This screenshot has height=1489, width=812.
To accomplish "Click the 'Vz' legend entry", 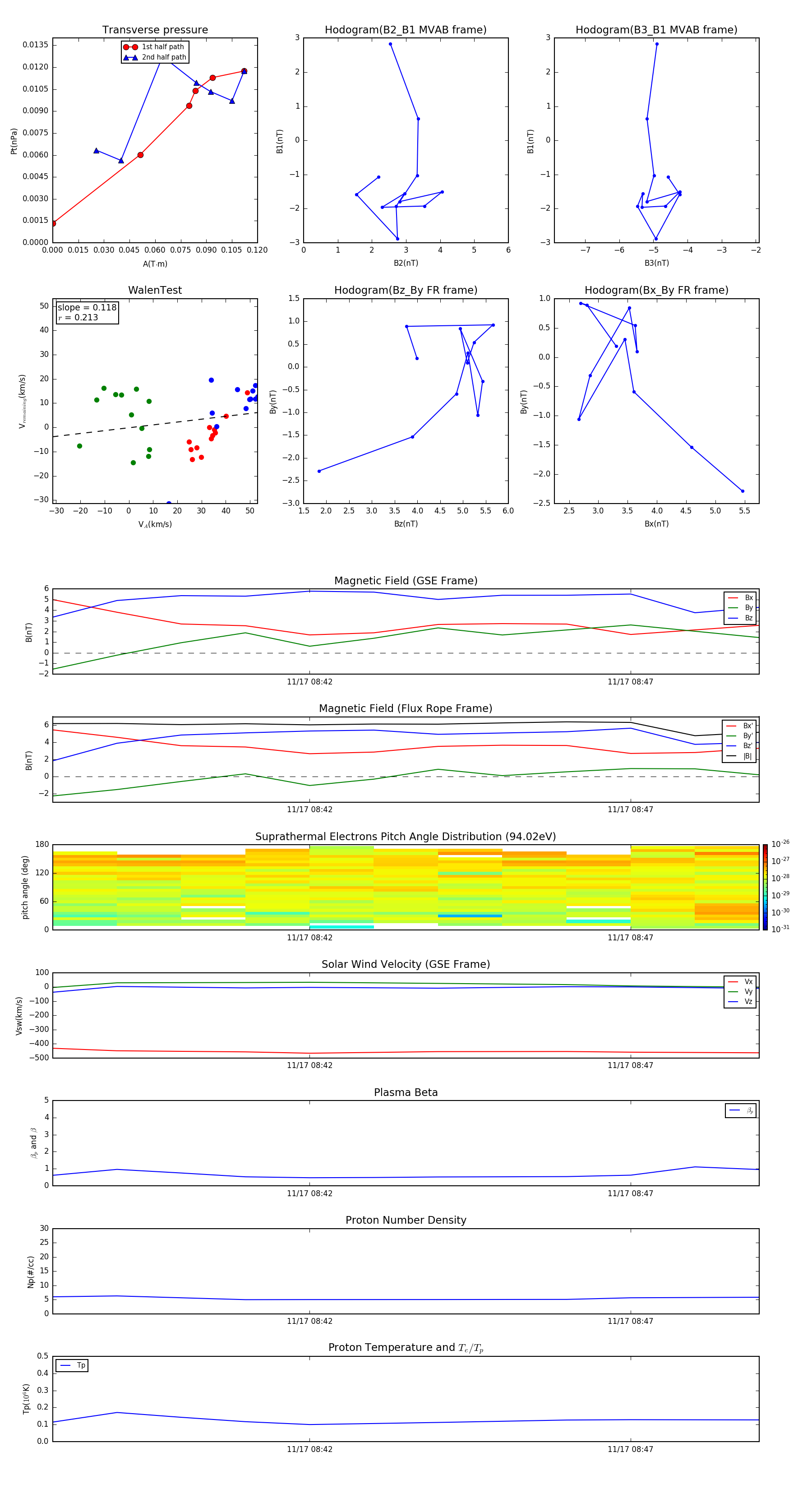I will pos(740,1002).
